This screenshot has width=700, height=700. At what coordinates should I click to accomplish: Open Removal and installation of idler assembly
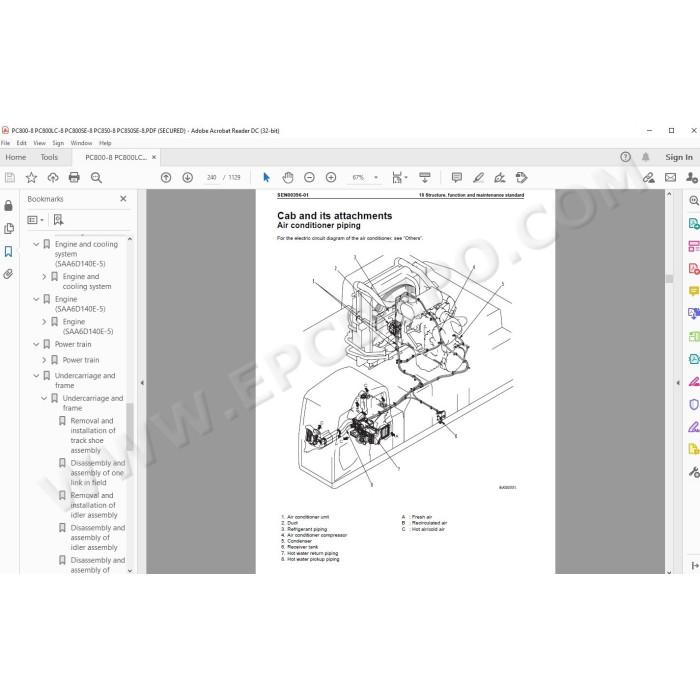(94, 505)
